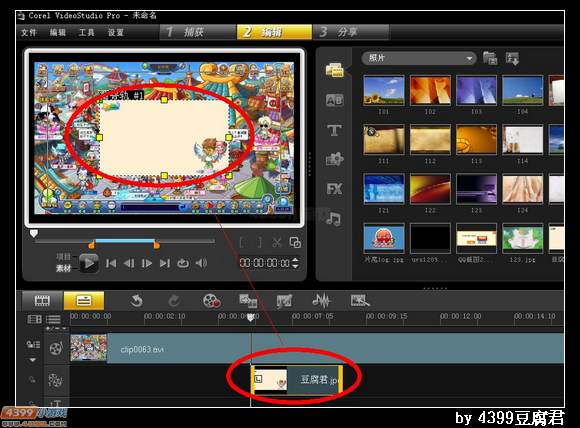Open the Sound Mixer waveform icon

point(321,300)
